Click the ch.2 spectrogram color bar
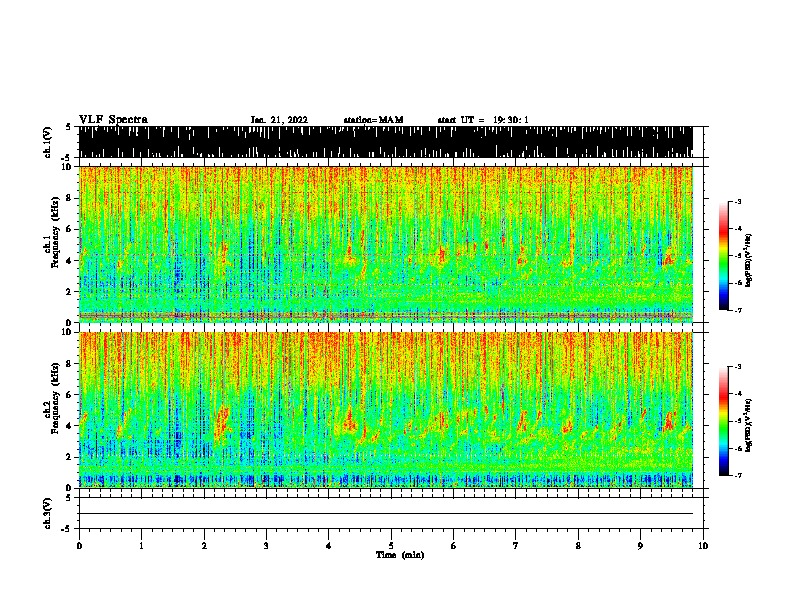 click(x=723, y=421)
